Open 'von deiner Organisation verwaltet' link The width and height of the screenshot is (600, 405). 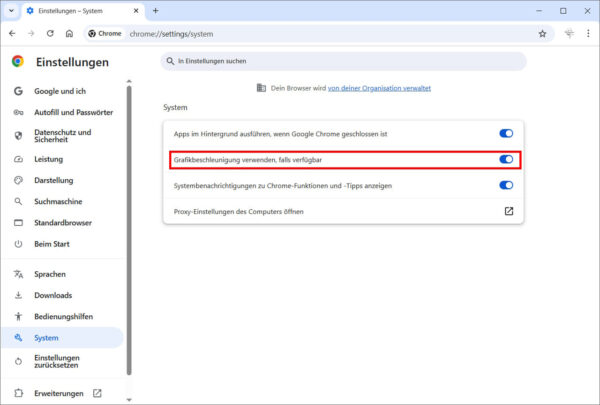point(379,88)
